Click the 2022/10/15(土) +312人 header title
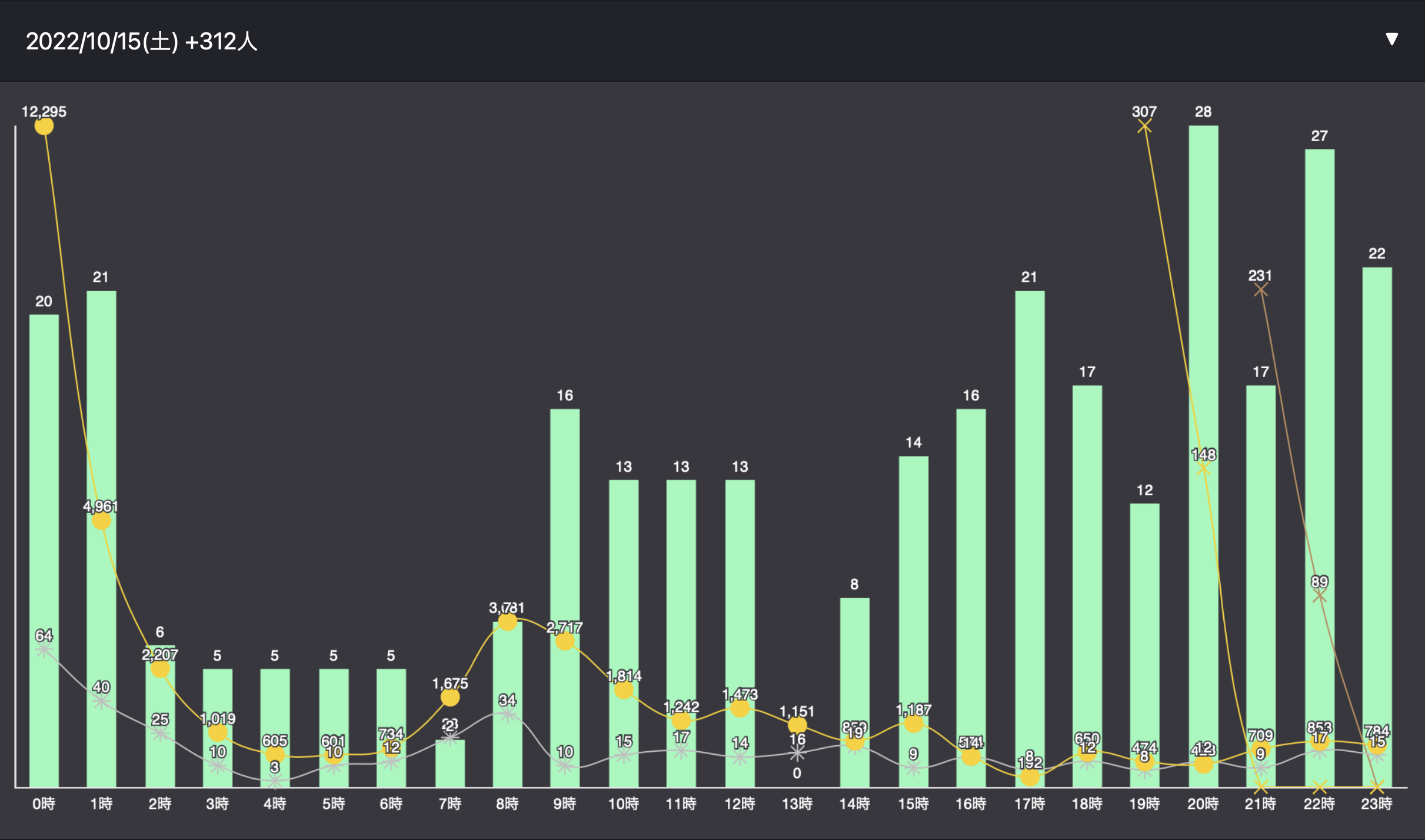Viewport: 1425px width, 840px height. pyautogui.click(x=142, y=42)
